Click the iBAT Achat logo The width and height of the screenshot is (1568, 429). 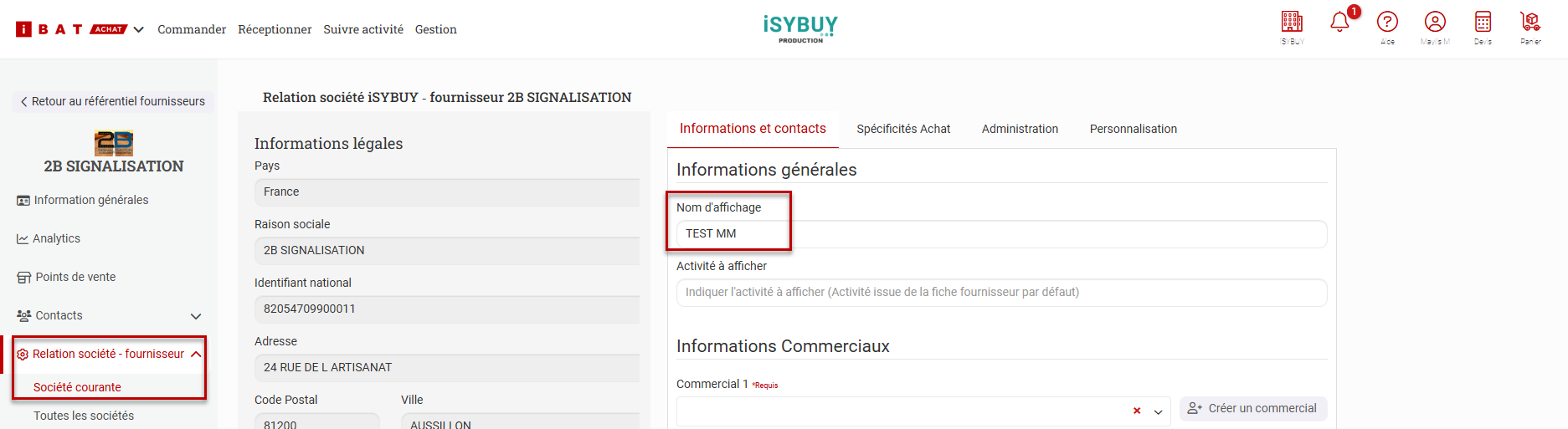tap(71, 29)
